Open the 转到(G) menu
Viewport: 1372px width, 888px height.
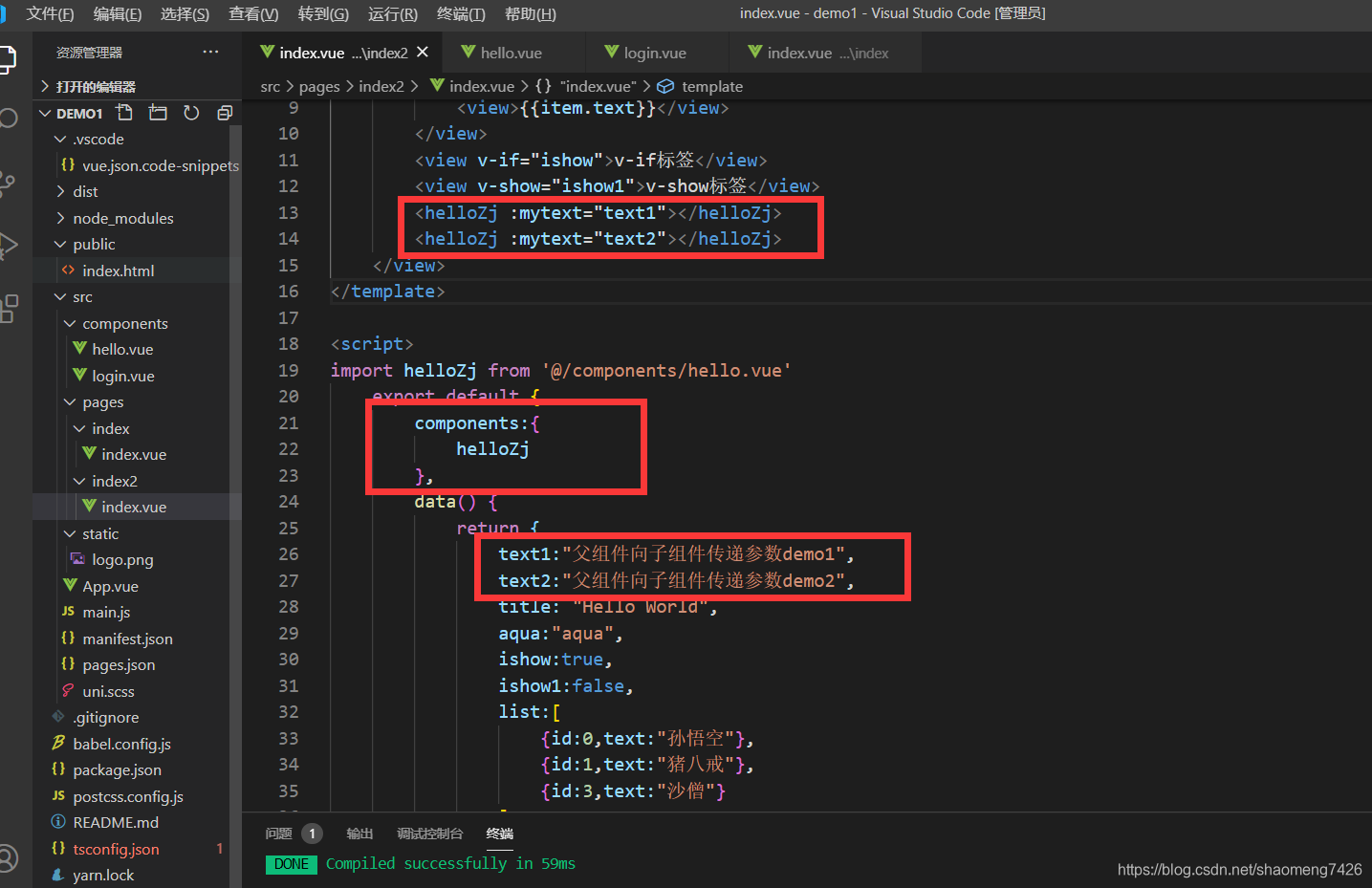coord(323,13)
